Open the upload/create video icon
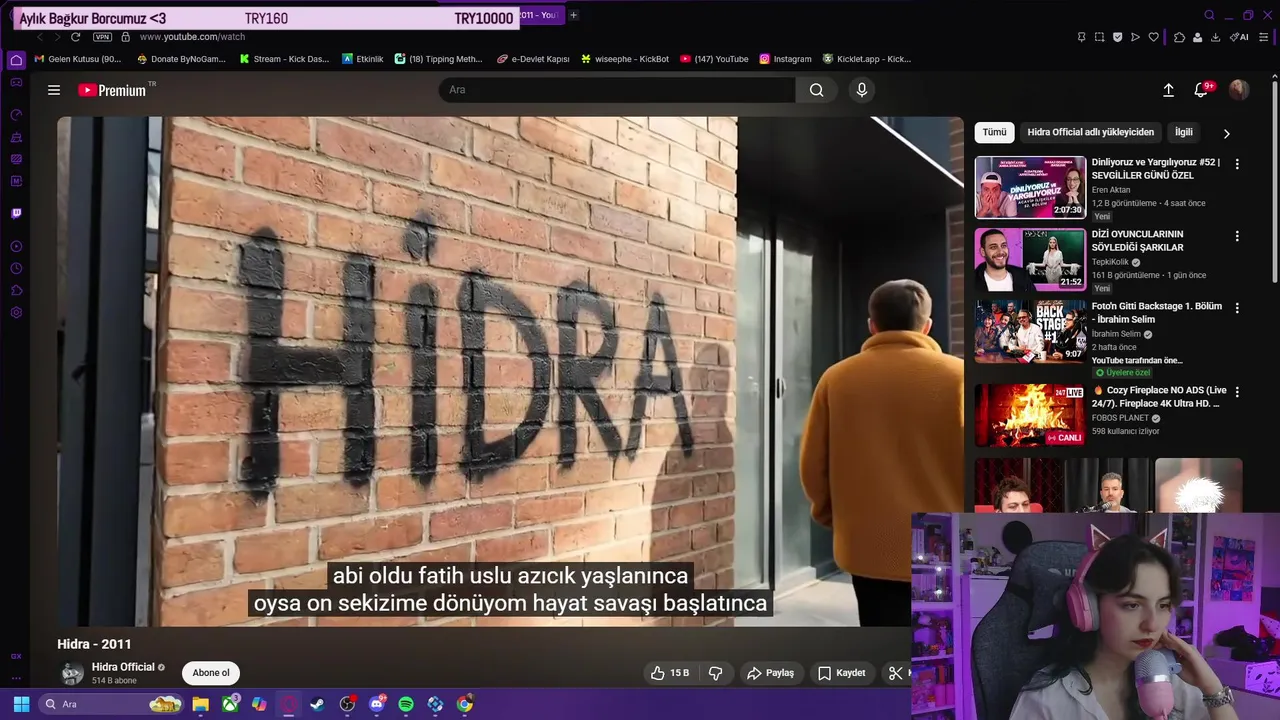This screenshot has height=720, width=1280. point(1168,90)
